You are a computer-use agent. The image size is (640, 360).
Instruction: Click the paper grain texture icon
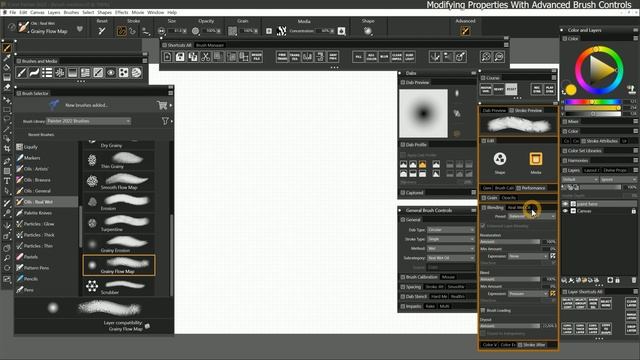[x=232, y=31]
